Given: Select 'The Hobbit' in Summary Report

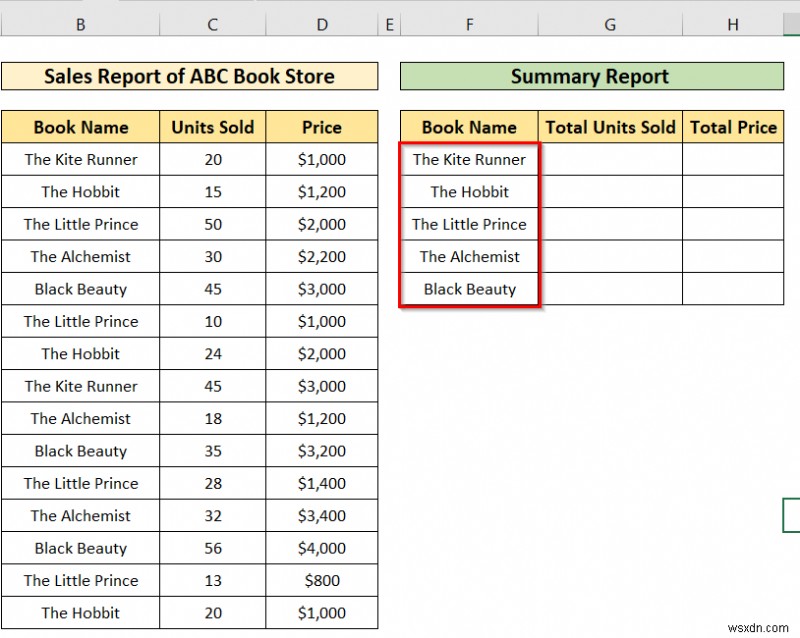Looking at the screenshot, I should coord(469,191).
